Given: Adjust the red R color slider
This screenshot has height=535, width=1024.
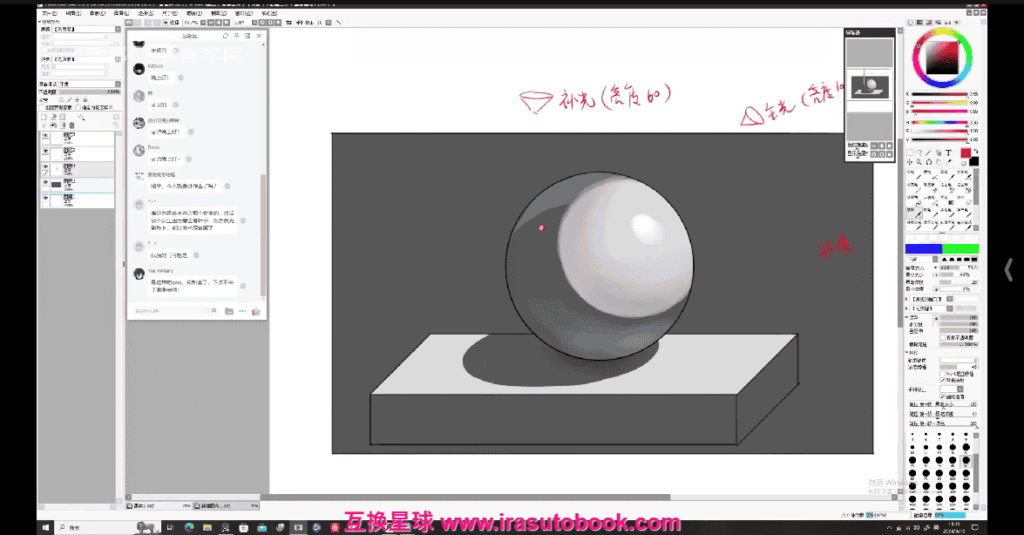Looking at the screenshot, I should (x=940, y=95).
